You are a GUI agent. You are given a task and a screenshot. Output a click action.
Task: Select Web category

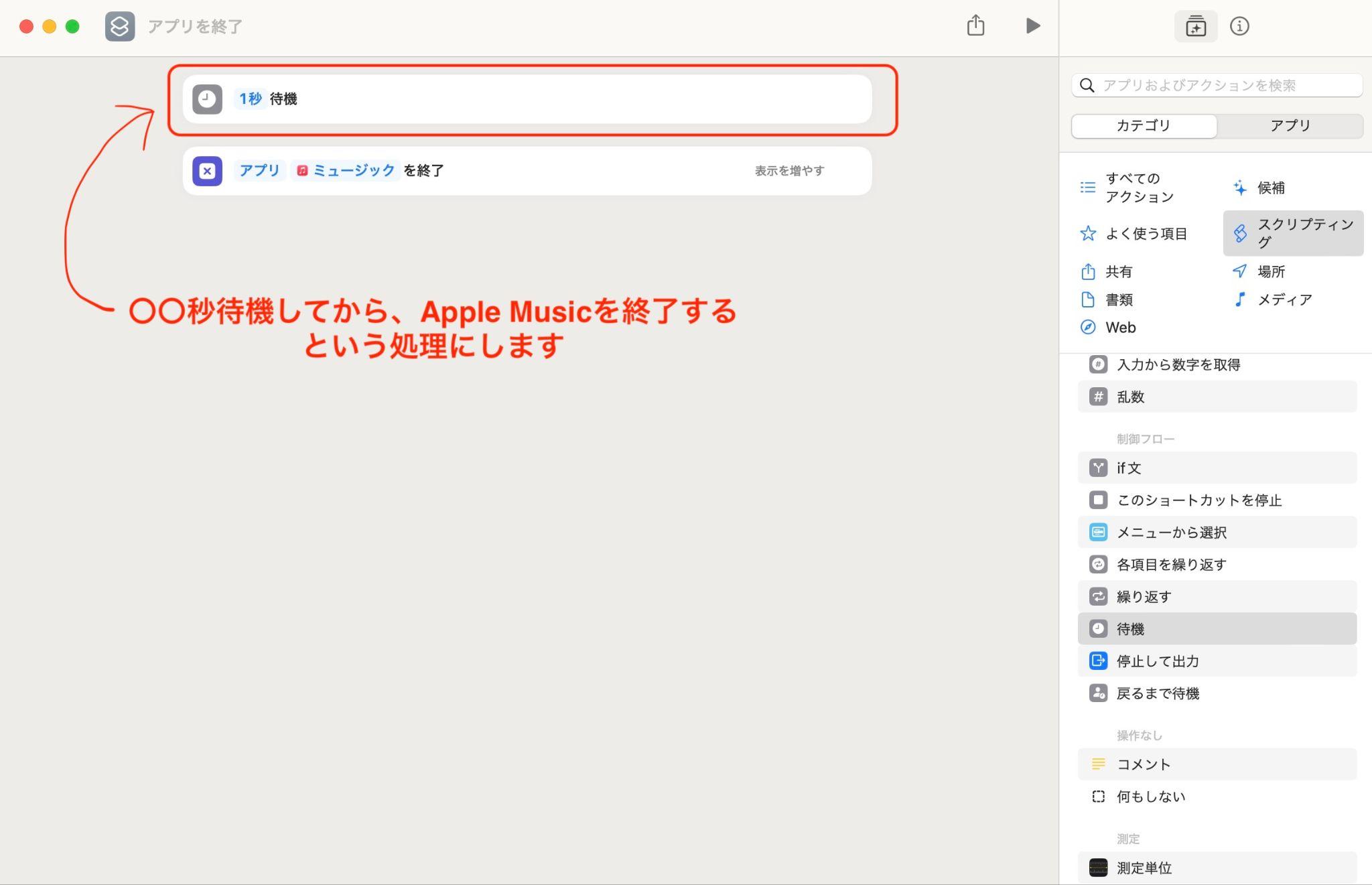click(x=1109, y=328)
